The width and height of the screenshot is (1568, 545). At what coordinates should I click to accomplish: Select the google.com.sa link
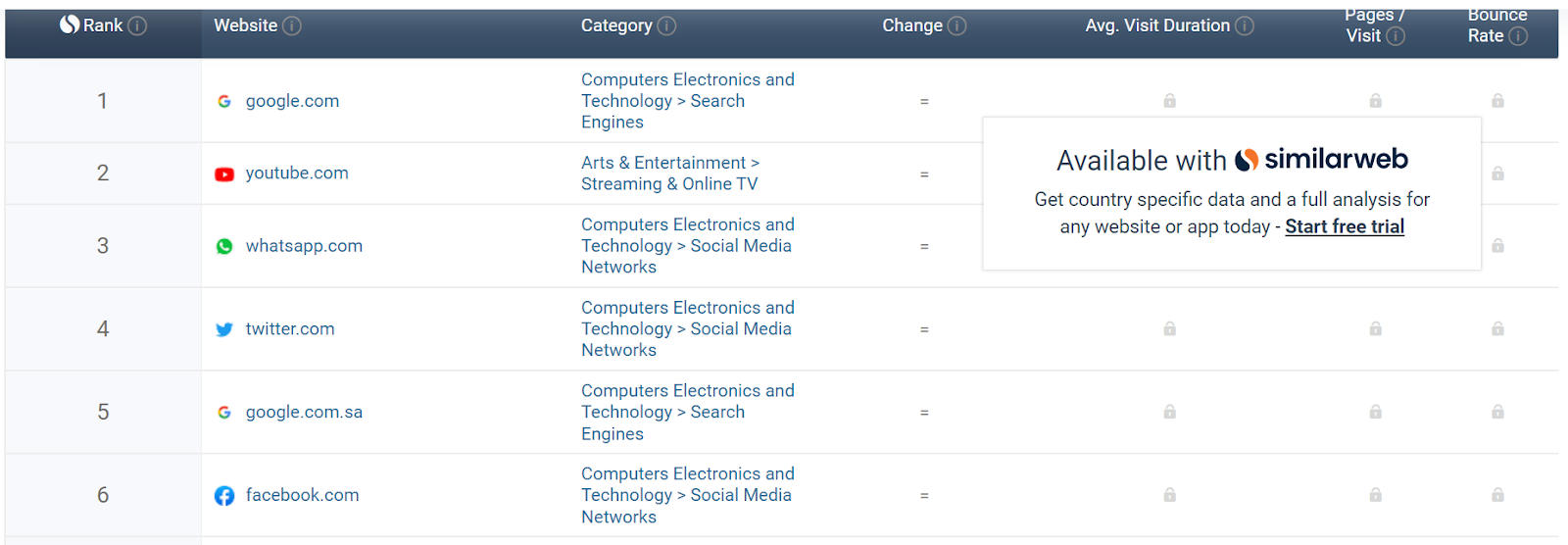304,413
